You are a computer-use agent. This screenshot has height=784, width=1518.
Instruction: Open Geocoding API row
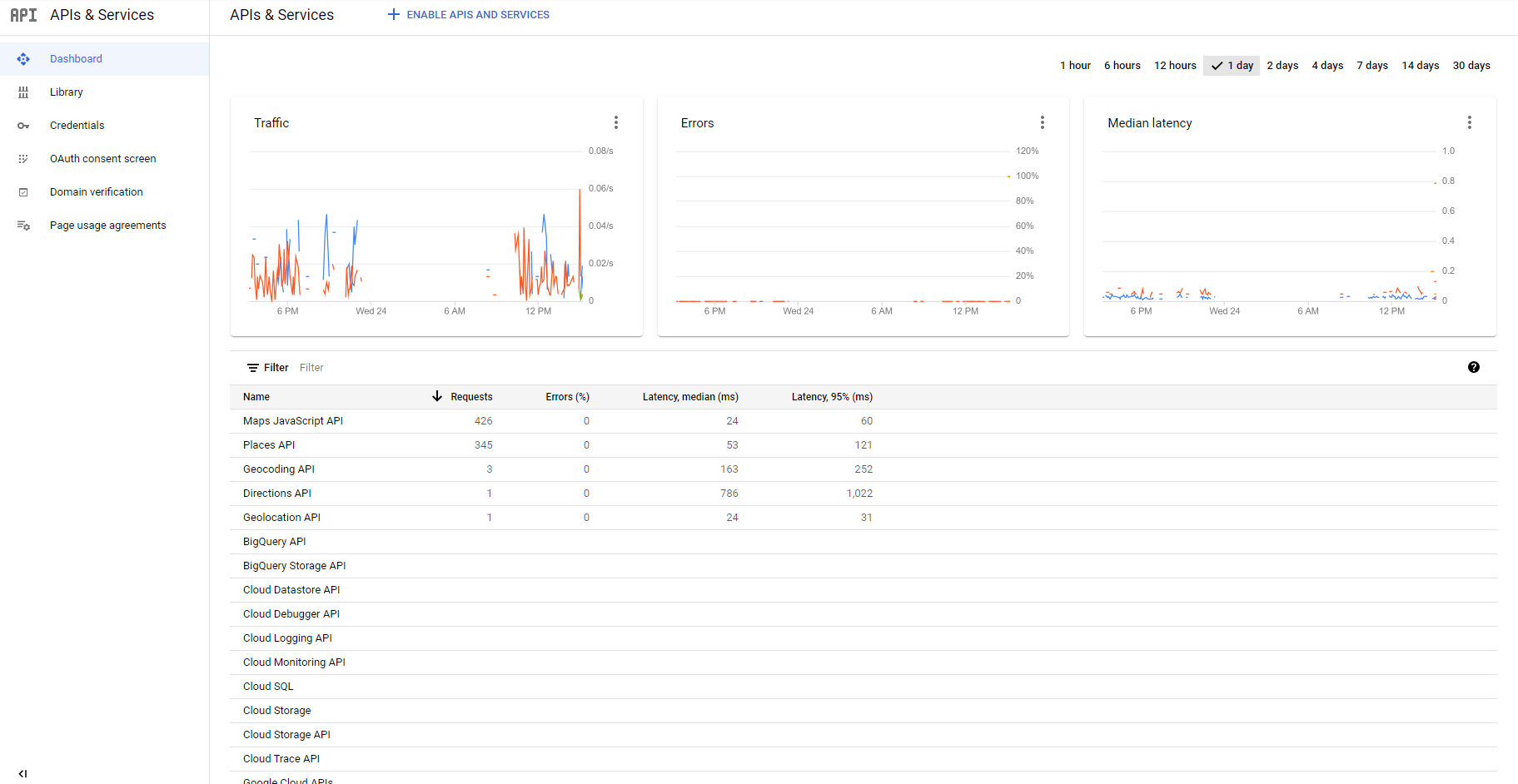[x=864, y=469]
